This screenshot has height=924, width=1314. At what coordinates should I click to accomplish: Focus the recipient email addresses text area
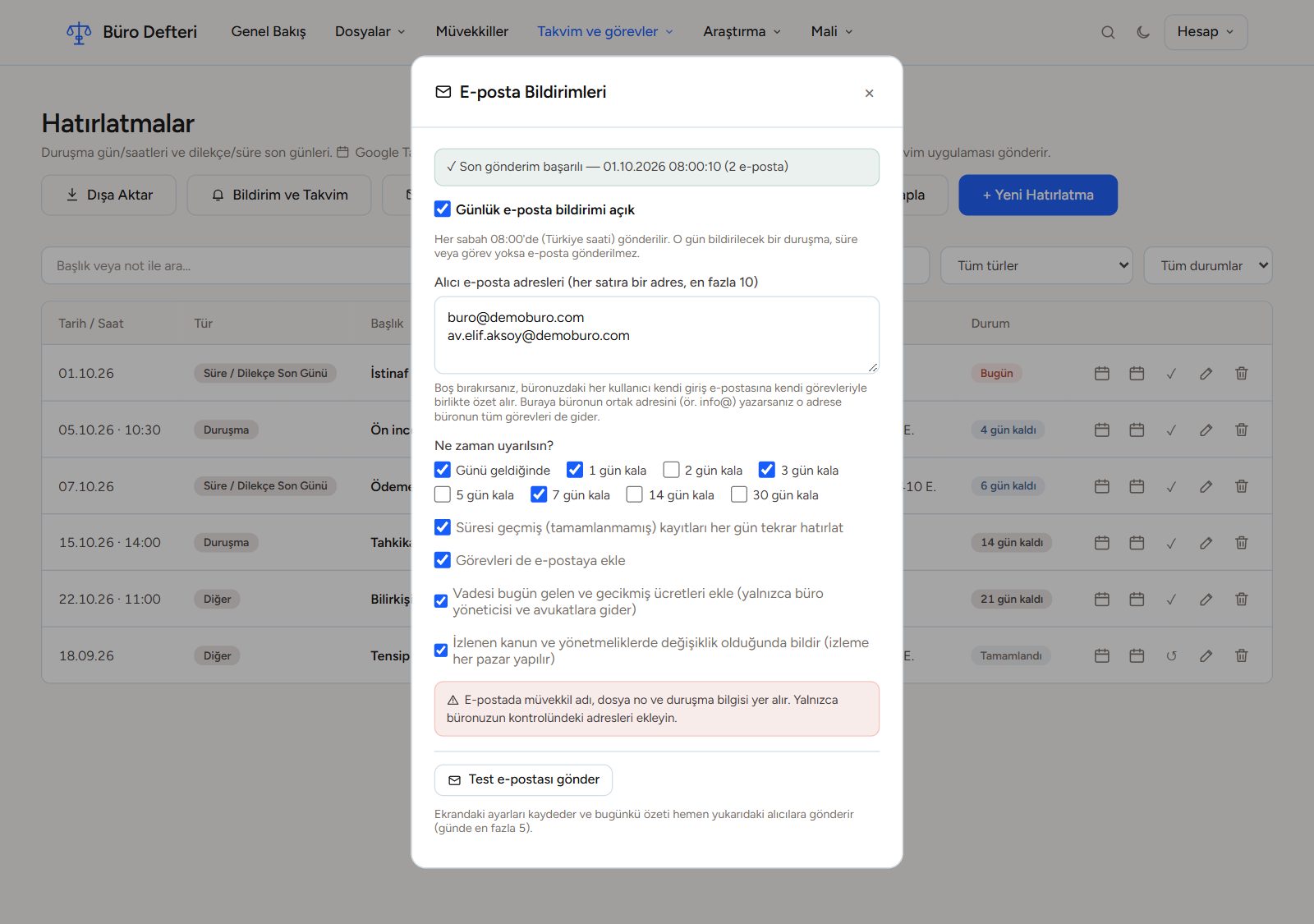(x=657, y=335)
